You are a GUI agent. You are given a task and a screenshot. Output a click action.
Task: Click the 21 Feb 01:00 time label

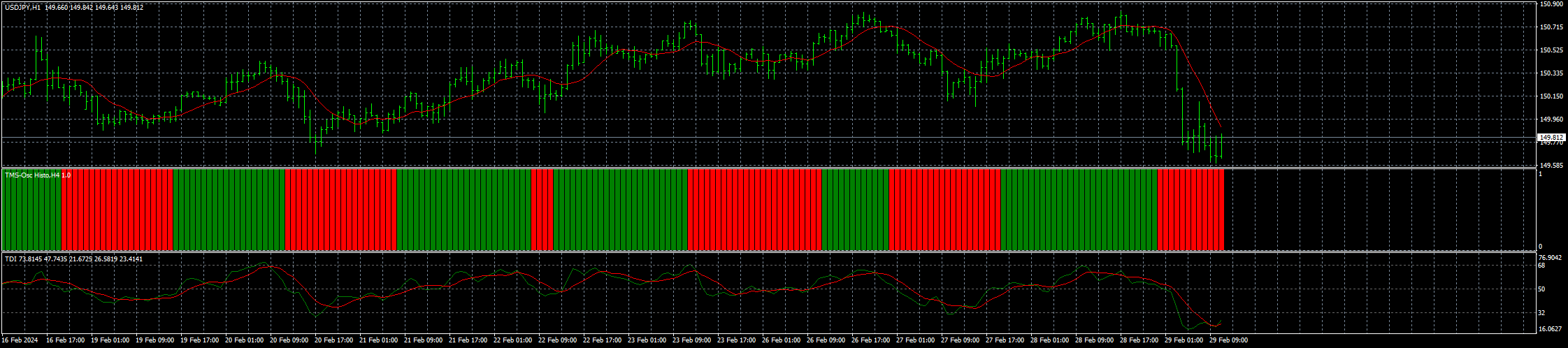(378, 341)
